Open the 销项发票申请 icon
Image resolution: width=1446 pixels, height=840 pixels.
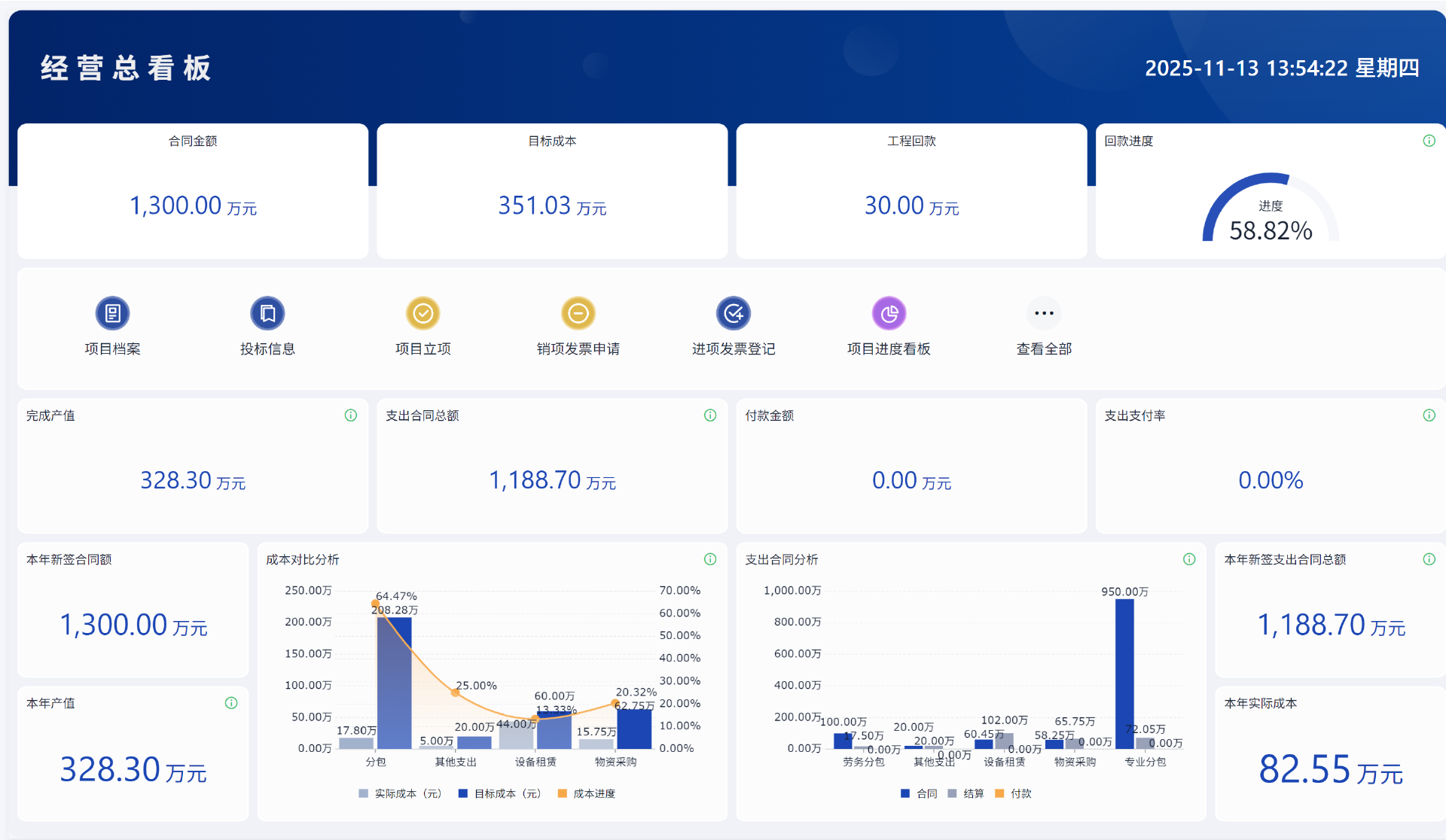point(578,313)
